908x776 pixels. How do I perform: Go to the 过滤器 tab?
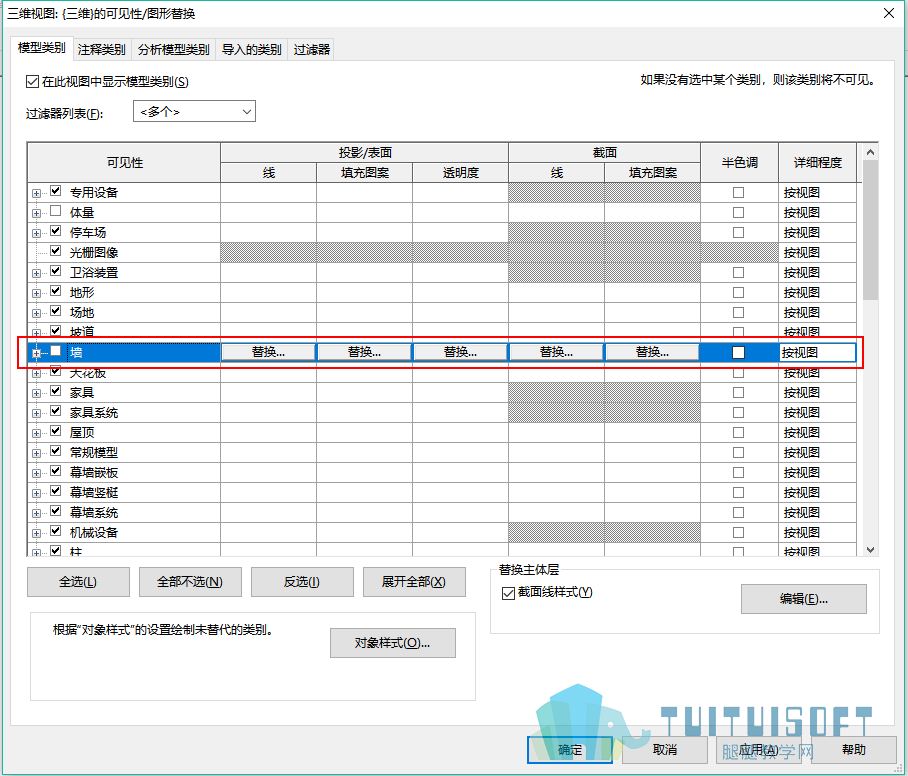coord(312,49)
